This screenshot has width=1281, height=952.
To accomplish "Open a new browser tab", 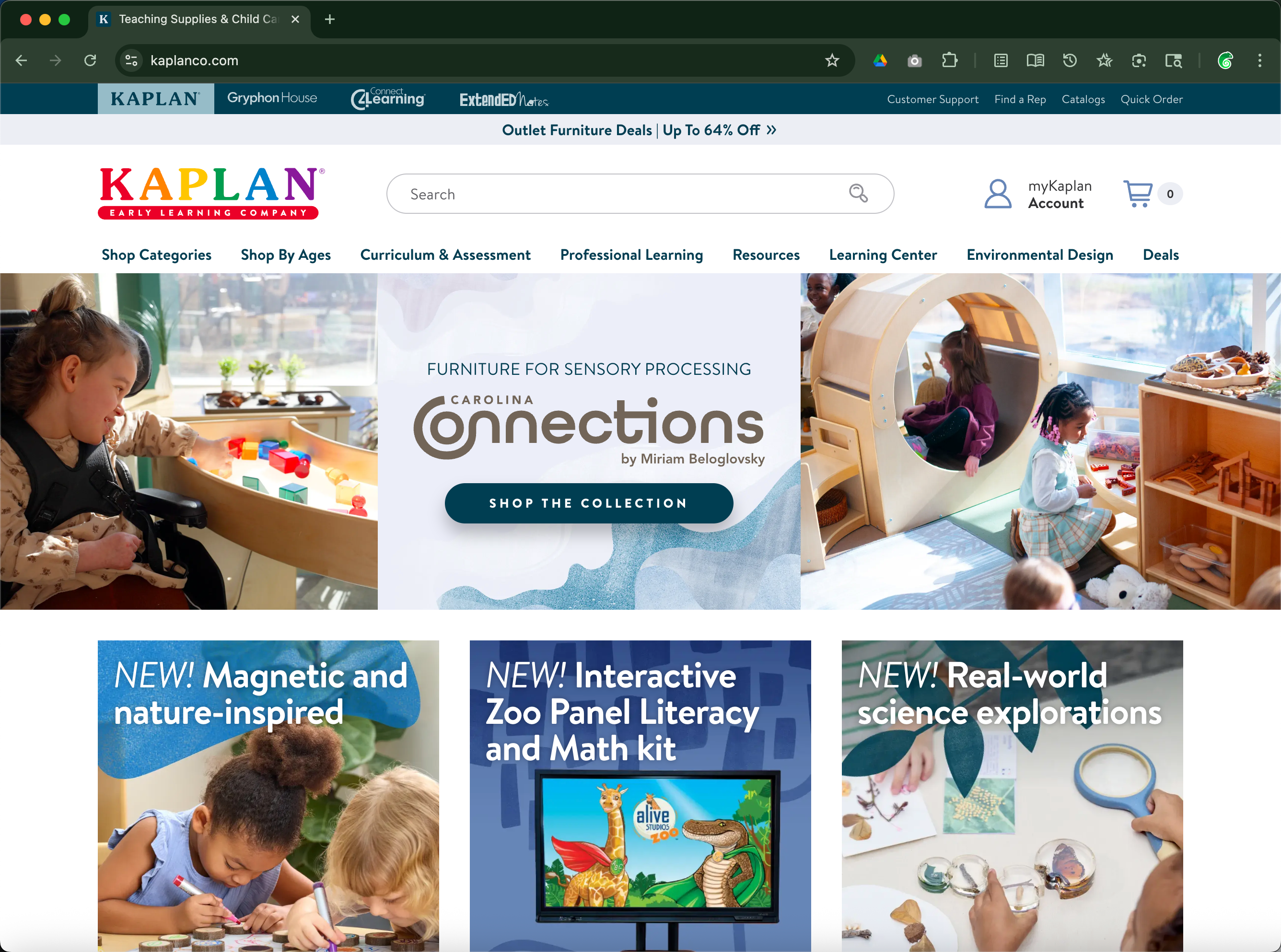I will [330, 20].
